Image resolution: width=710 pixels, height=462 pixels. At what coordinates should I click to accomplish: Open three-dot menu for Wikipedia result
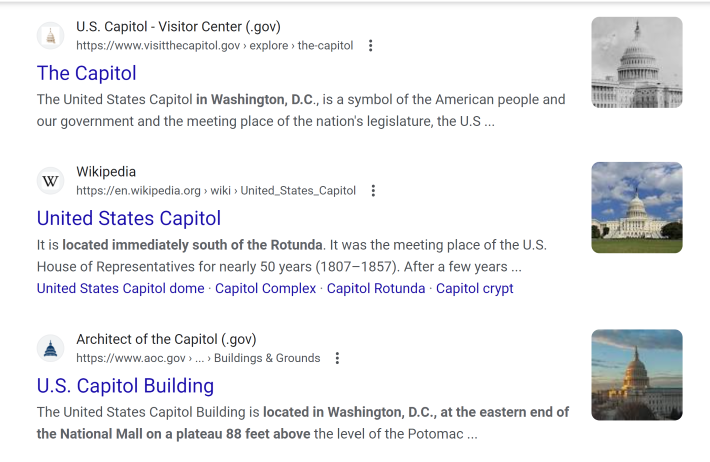coord(373,191)
